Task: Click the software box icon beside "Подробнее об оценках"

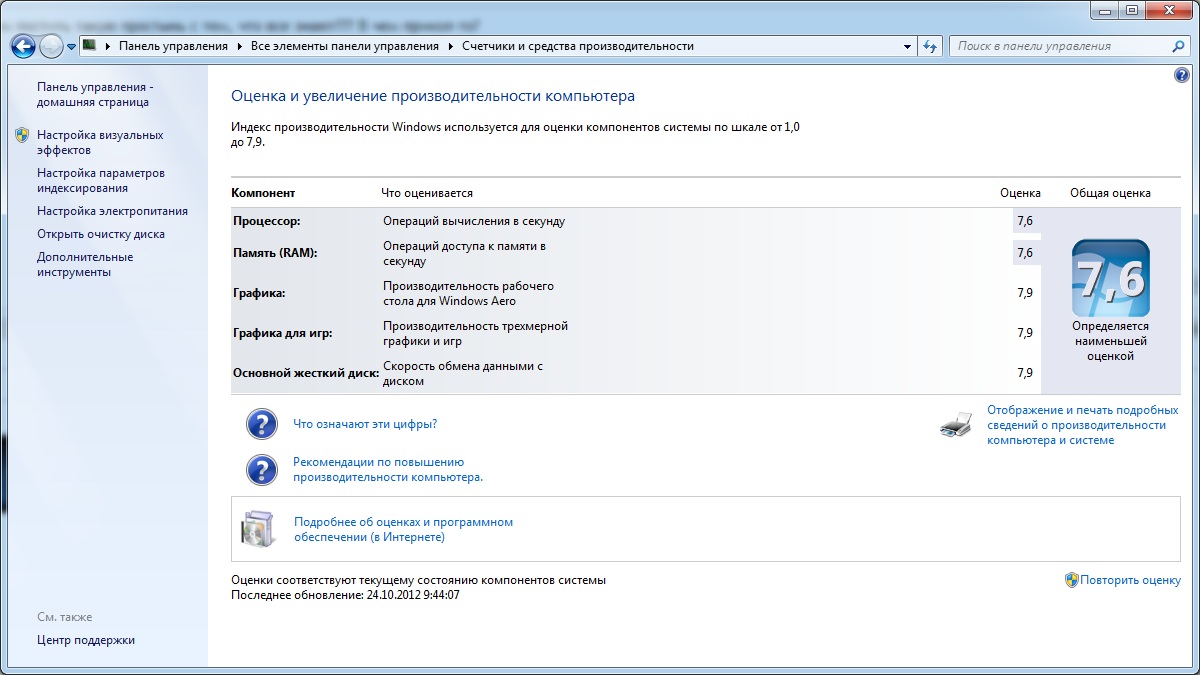Action: (x=257, y=530)
